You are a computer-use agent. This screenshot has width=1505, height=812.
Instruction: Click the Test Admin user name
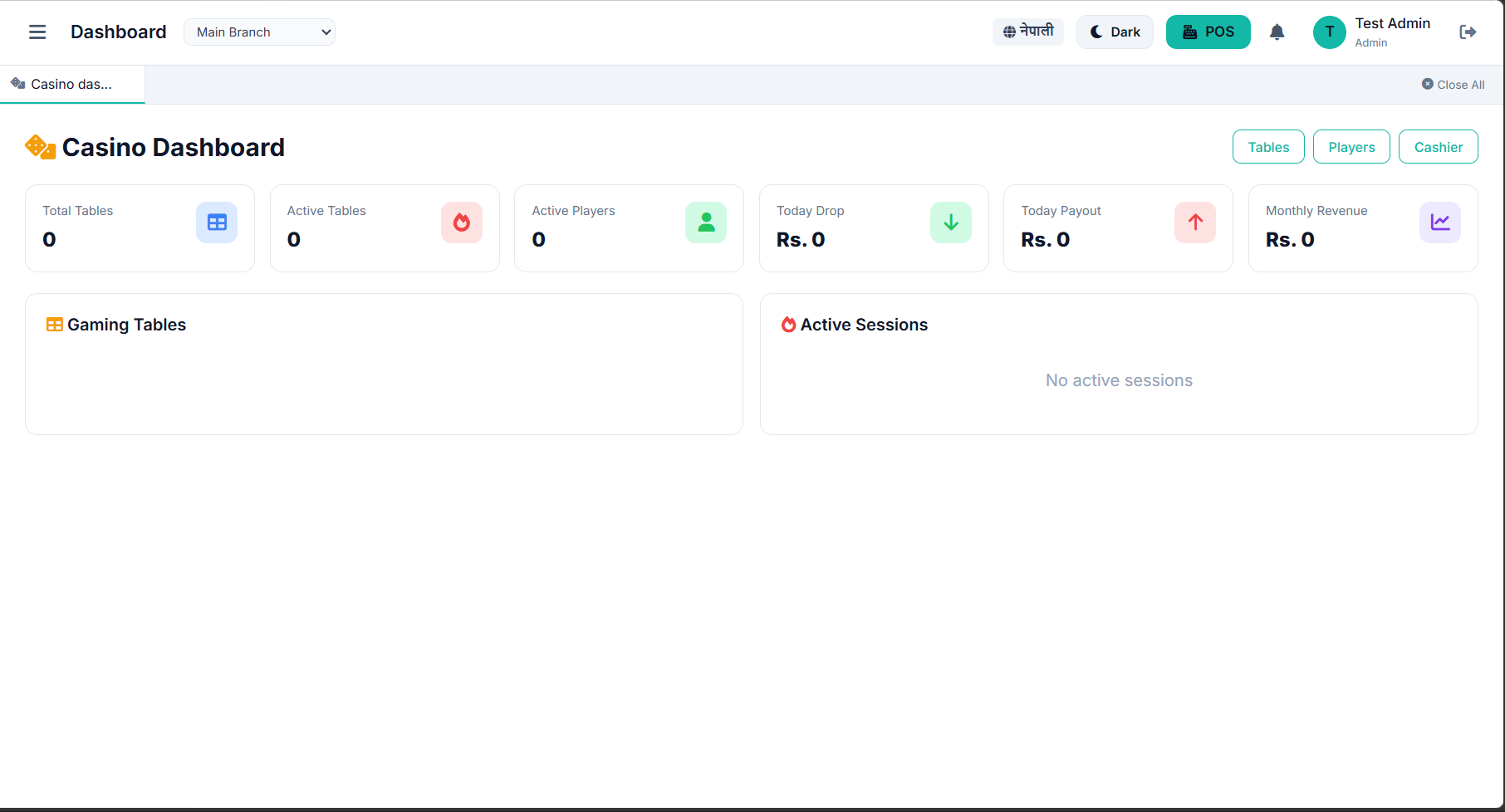[x=1392, y=23]
